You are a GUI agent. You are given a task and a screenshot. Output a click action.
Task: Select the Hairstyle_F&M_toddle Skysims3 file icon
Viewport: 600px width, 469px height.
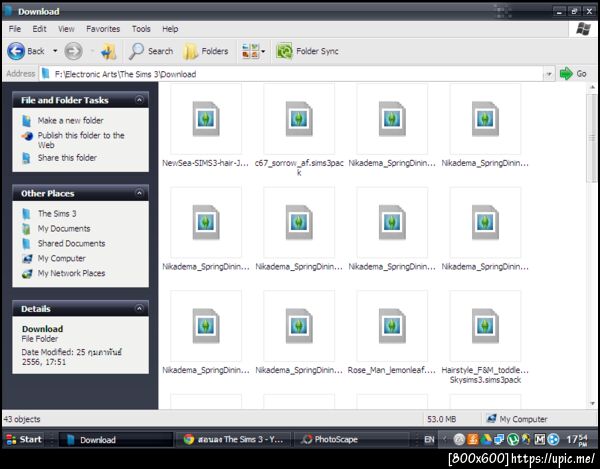pos(485,326)
